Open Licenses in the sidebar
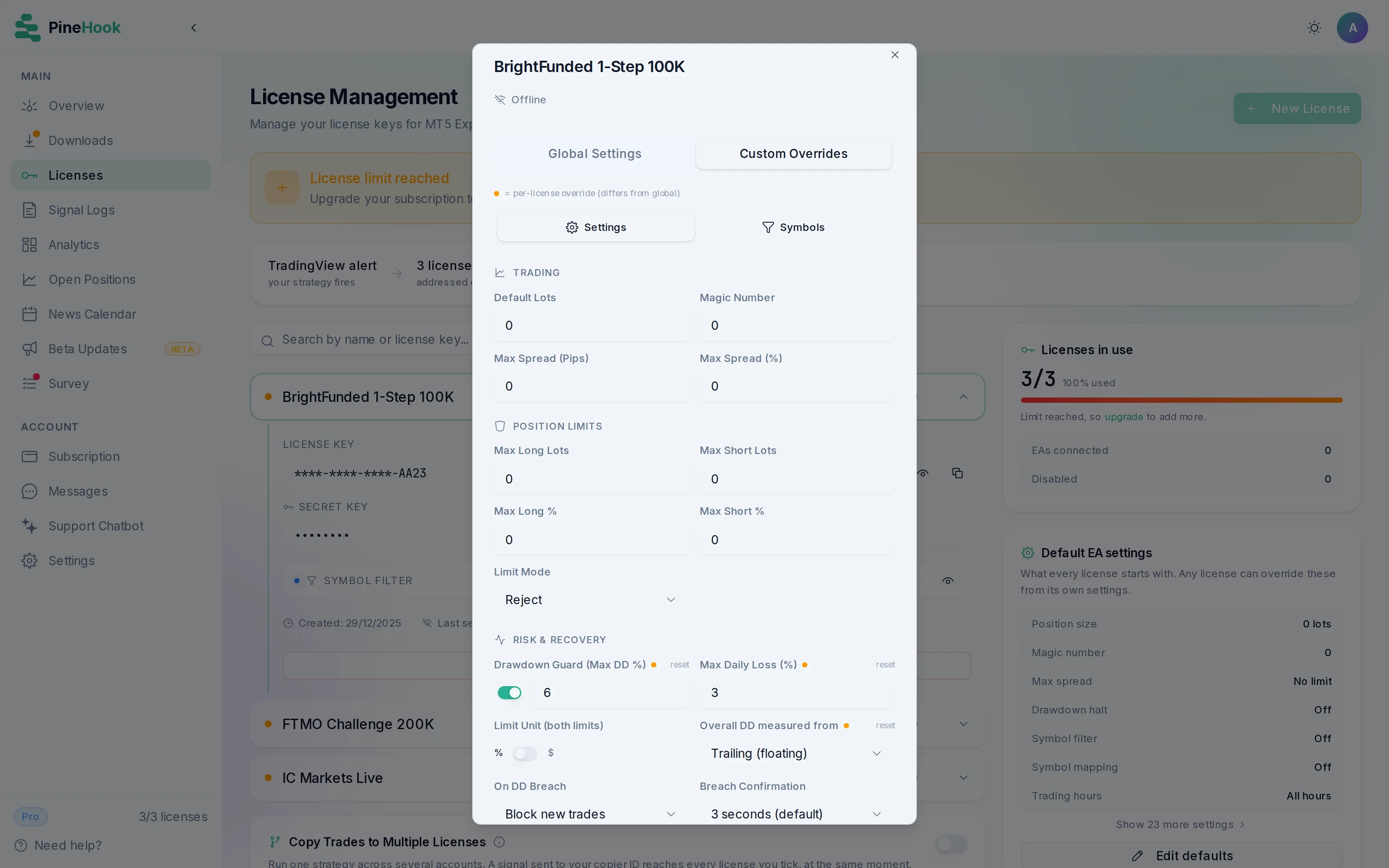This screenshot has height=868, width=1389. pos(110,175)
